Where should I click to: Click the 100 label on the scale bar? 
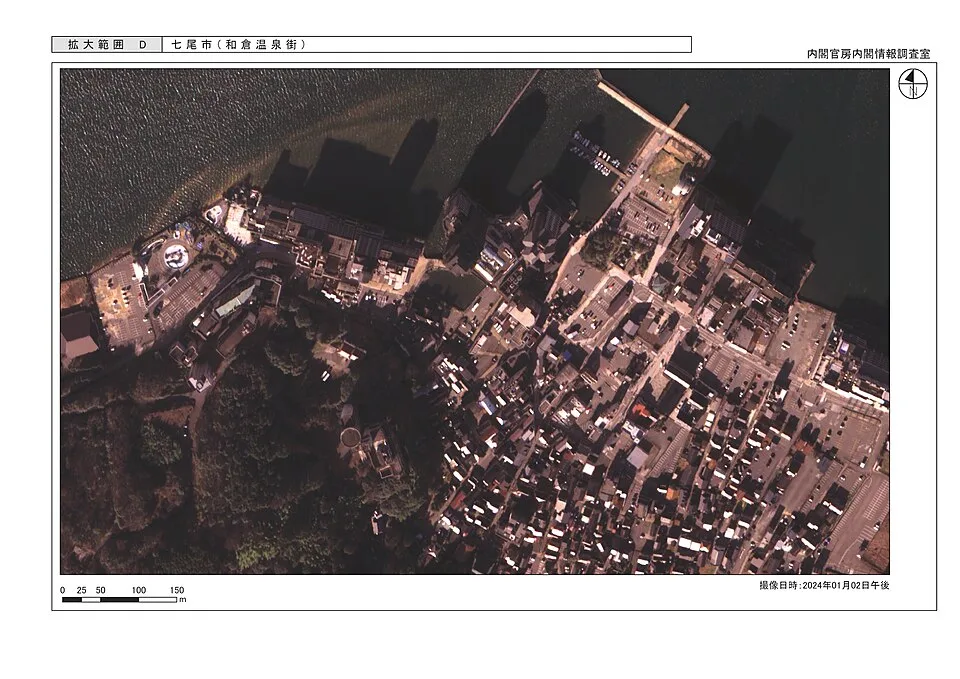click(139, 590)
